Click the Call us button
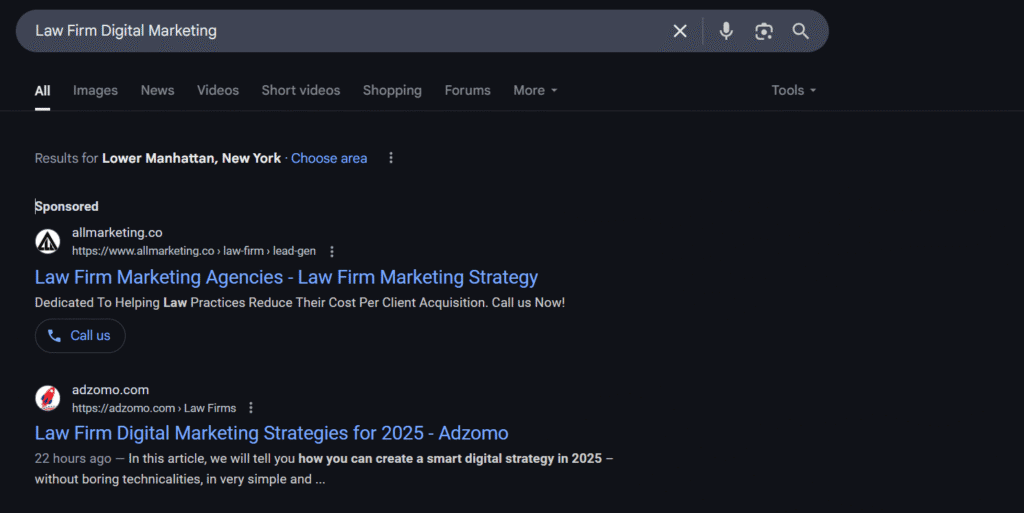Screen dimensions: 1024x513 (x=80, y=335)
